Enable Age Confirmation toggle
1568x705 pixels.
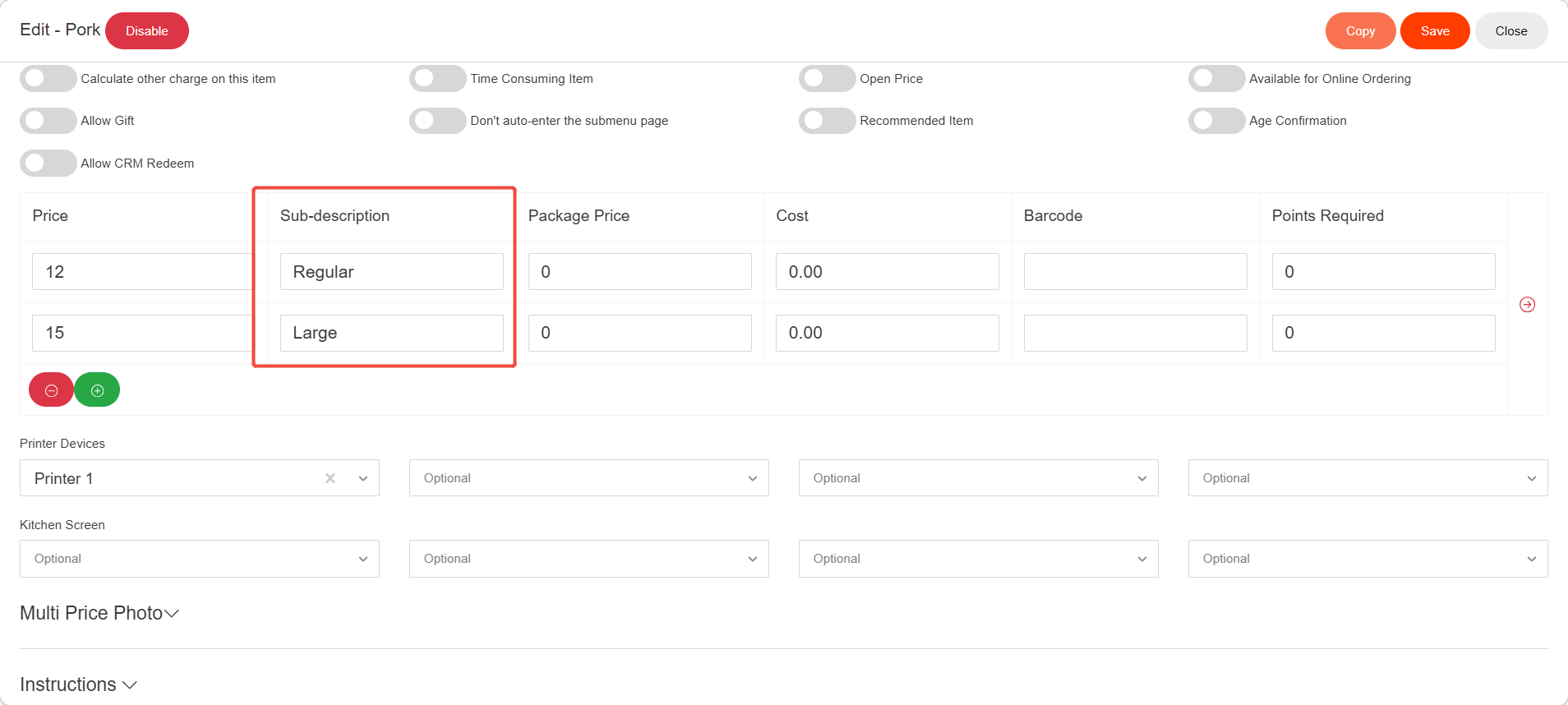[1216, 121]
